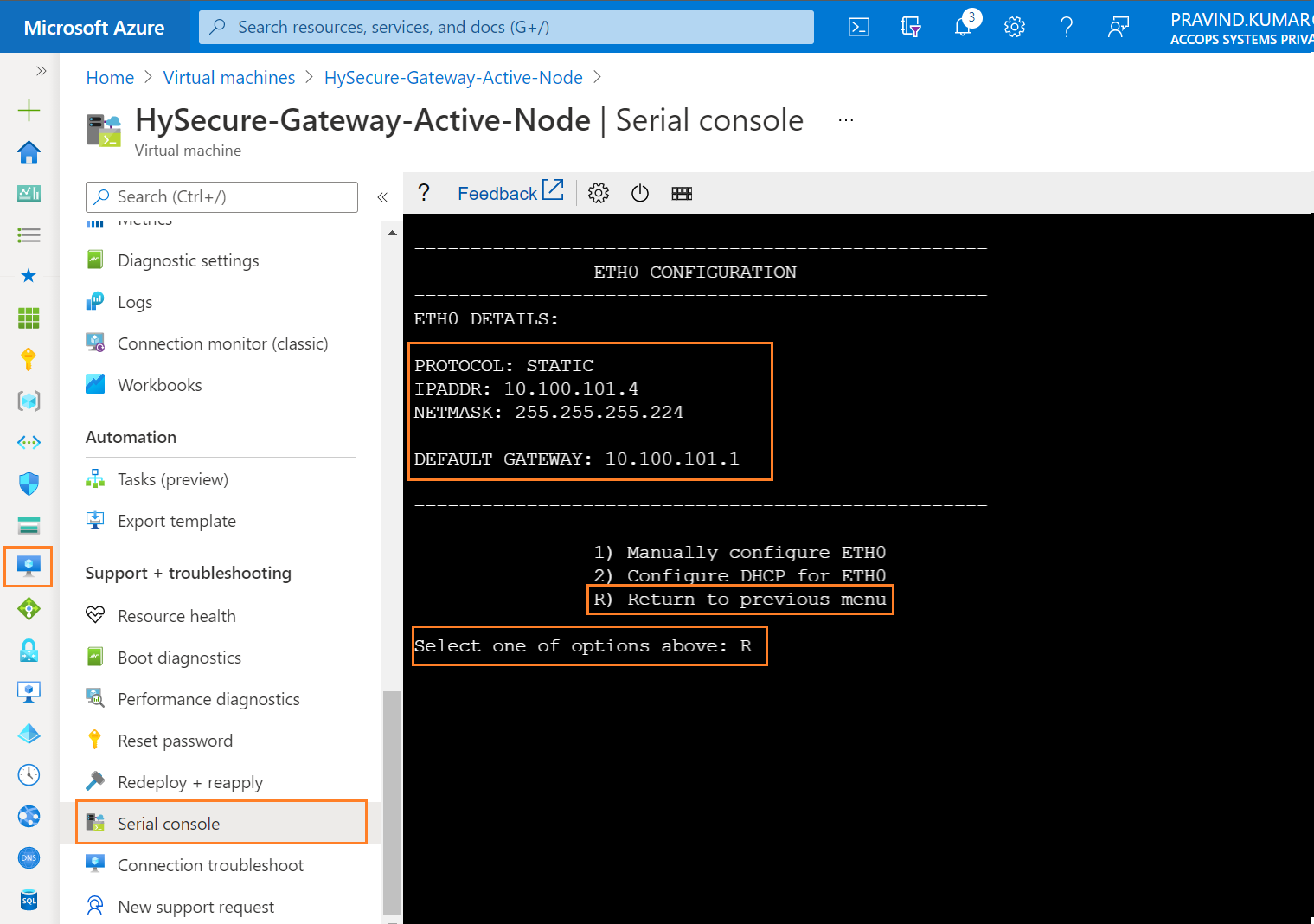Open the clock icon in sidebar
The width and height of the screenshot is (1314, 924).
pos(29,774)
